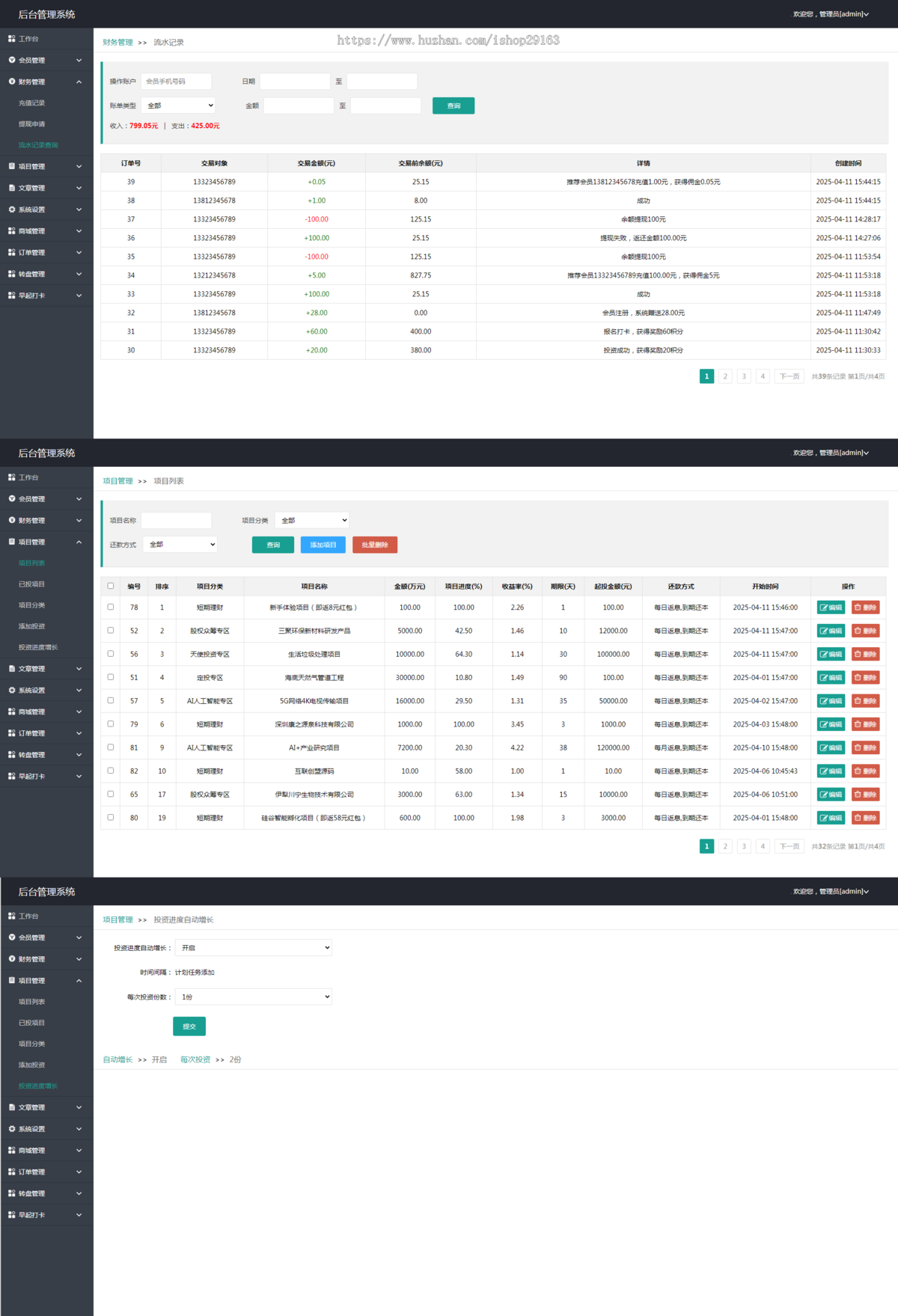Open the 项目分类 filter dropdown

[312, 520]
